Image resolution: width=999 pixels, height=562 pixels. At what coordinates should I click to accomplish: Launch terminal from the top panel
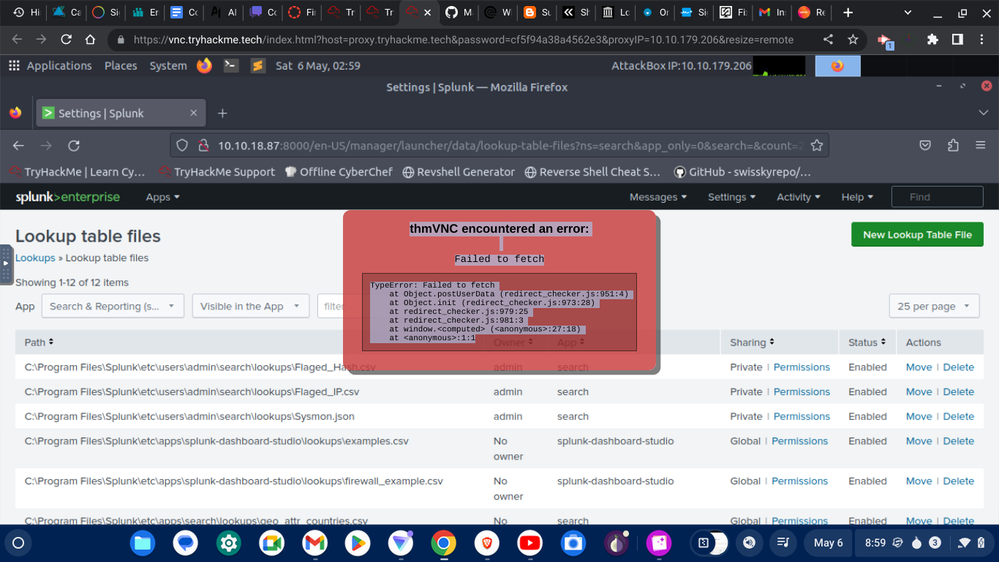(x=231, y=66)
